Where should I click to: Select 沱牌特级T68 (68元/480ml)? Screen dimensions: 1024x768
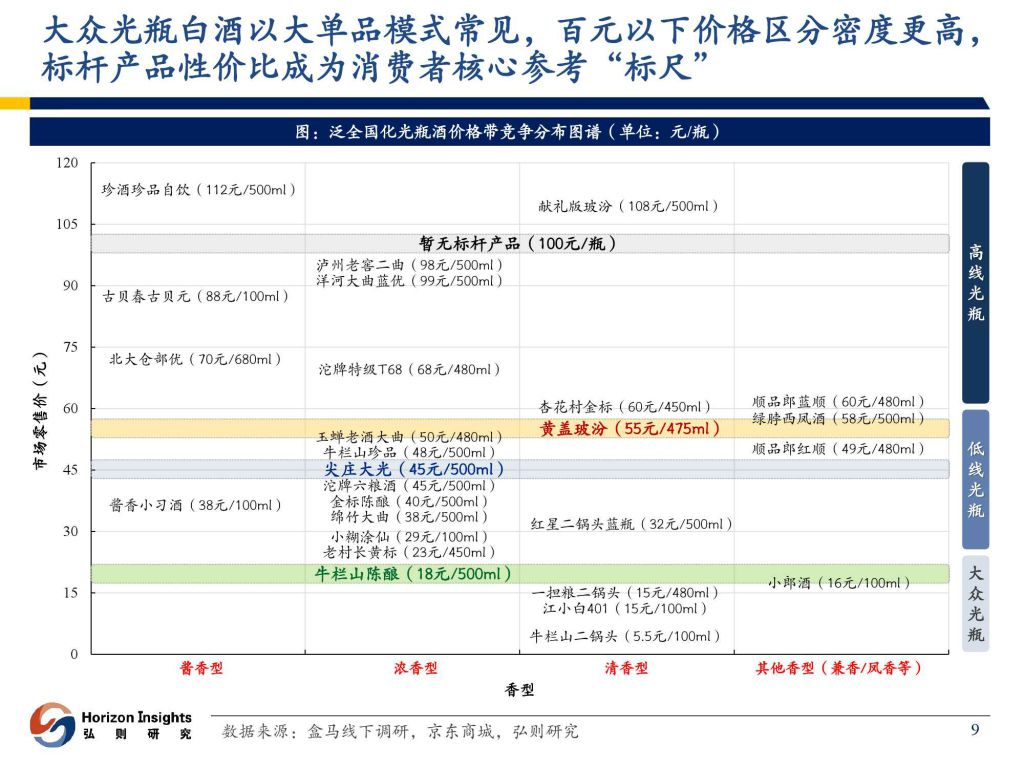(x=409, y=370)
